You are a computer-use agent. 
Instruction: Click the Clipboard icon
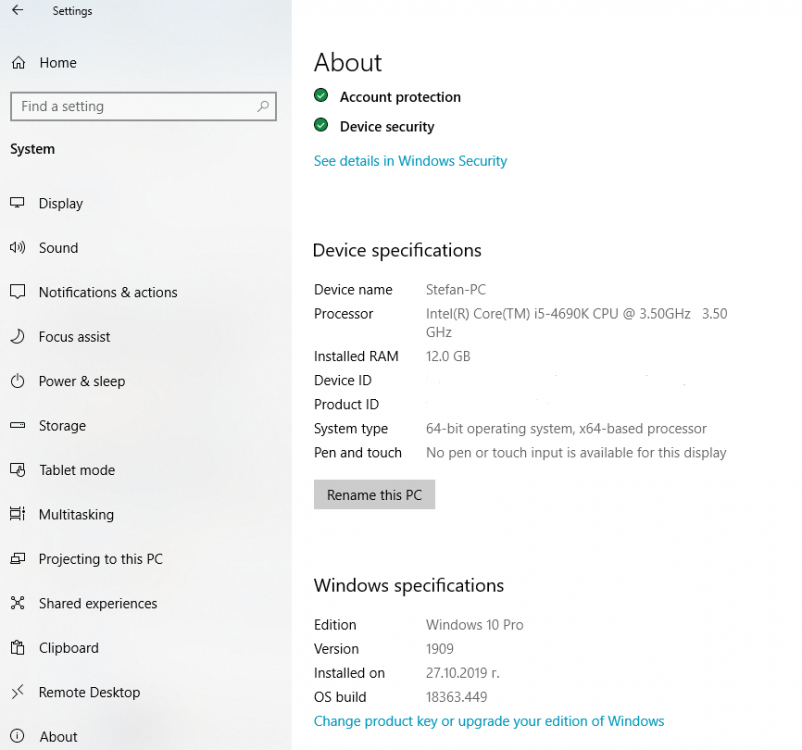coord(17,647)
